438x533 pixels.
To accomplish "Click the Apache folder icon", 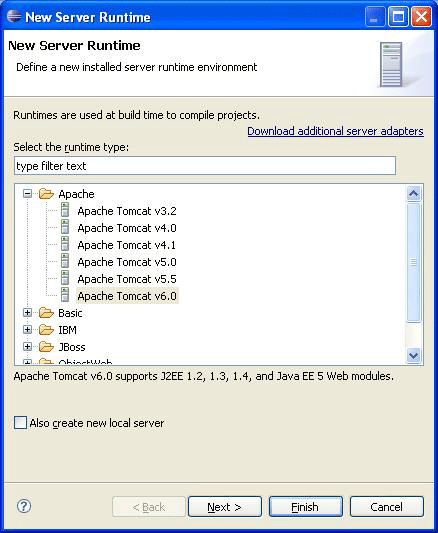I will point(46,194).
